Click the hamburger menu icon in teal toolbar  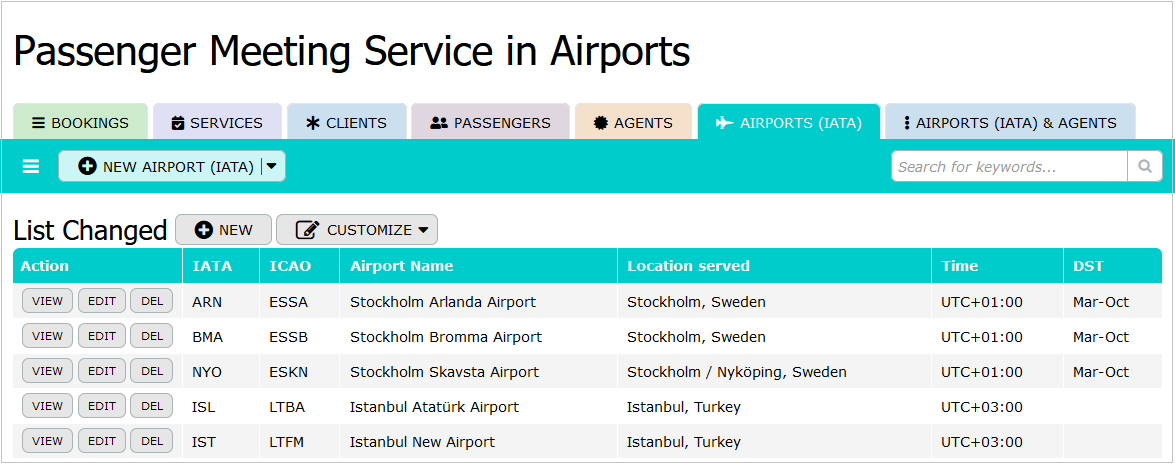pos(31,167)
